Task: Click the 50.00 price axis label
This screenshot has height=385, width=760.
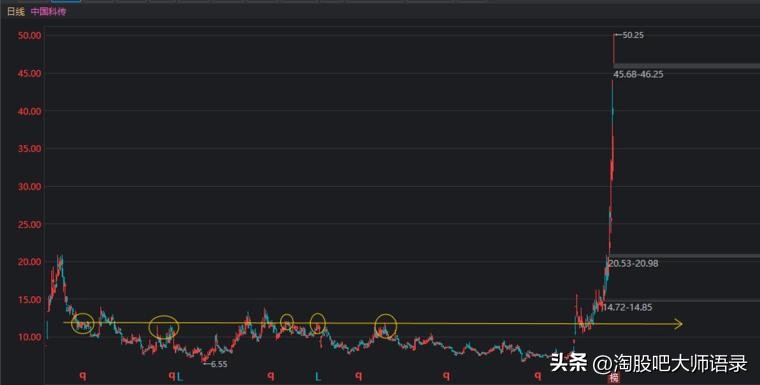Action: coord(30,35)
